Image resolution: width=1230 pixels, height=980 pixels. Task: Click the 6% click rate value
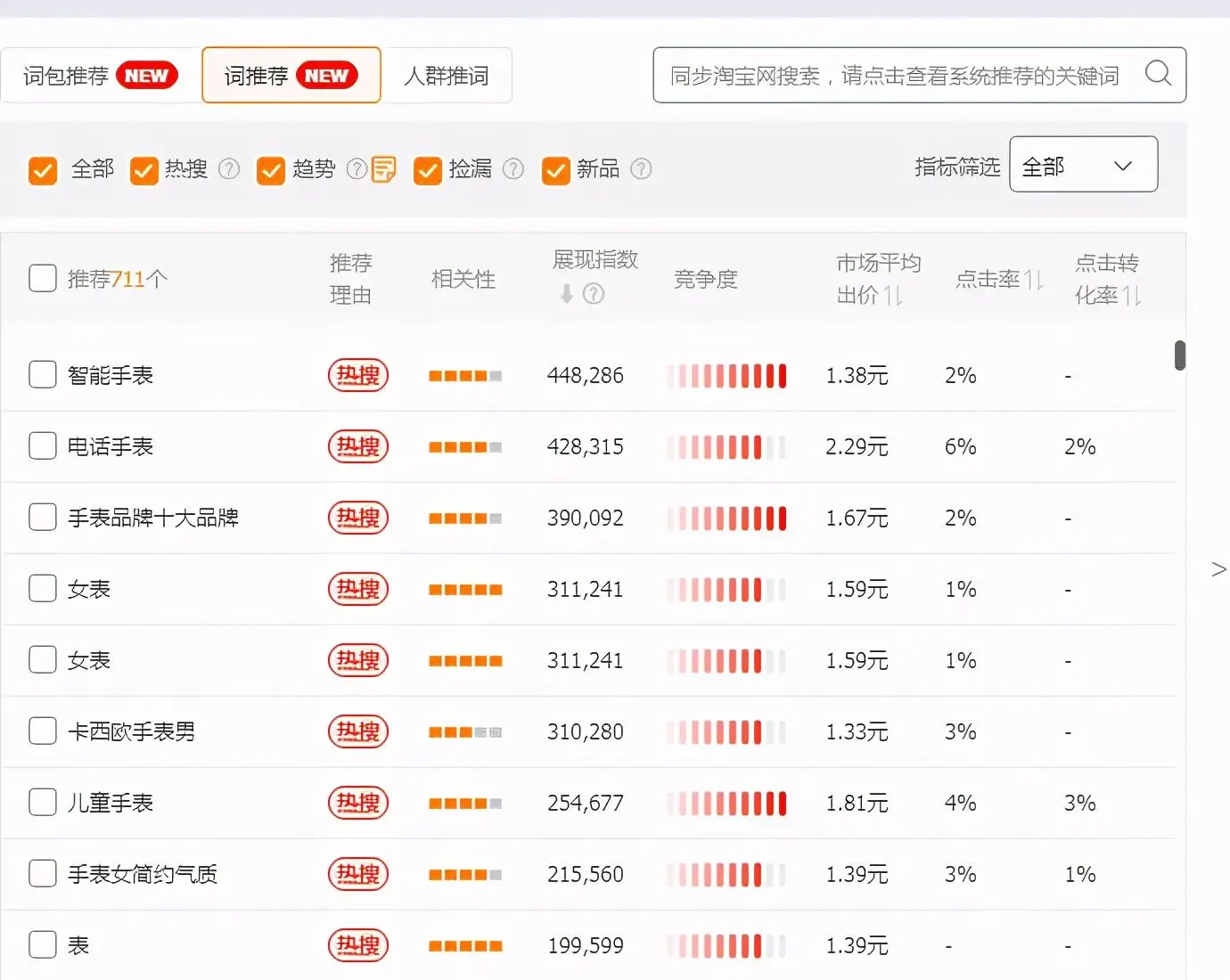[x=961, y=446]
